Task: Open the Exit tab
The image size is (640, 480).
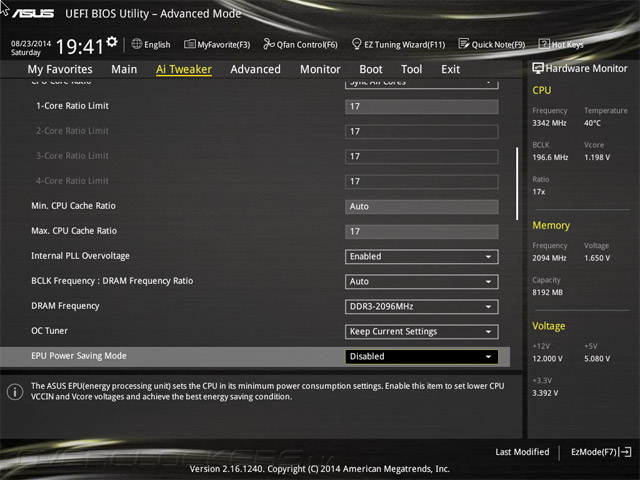Action: [450, 69]
